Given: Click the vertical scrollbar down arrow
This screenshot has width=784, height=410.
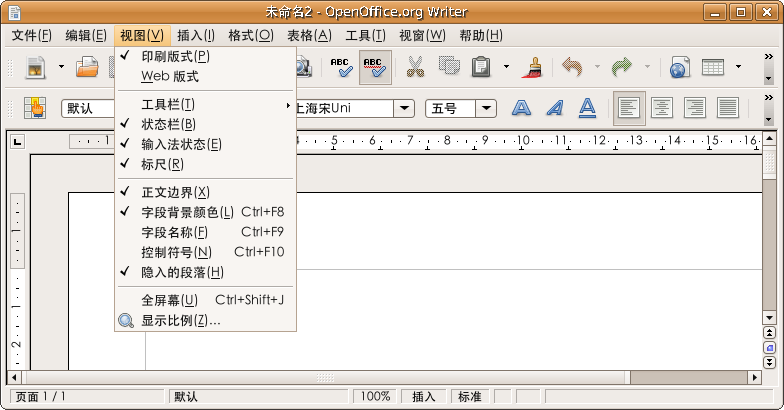Looking at the screenshot, I should pyautogui.click(x=770, y=318).
